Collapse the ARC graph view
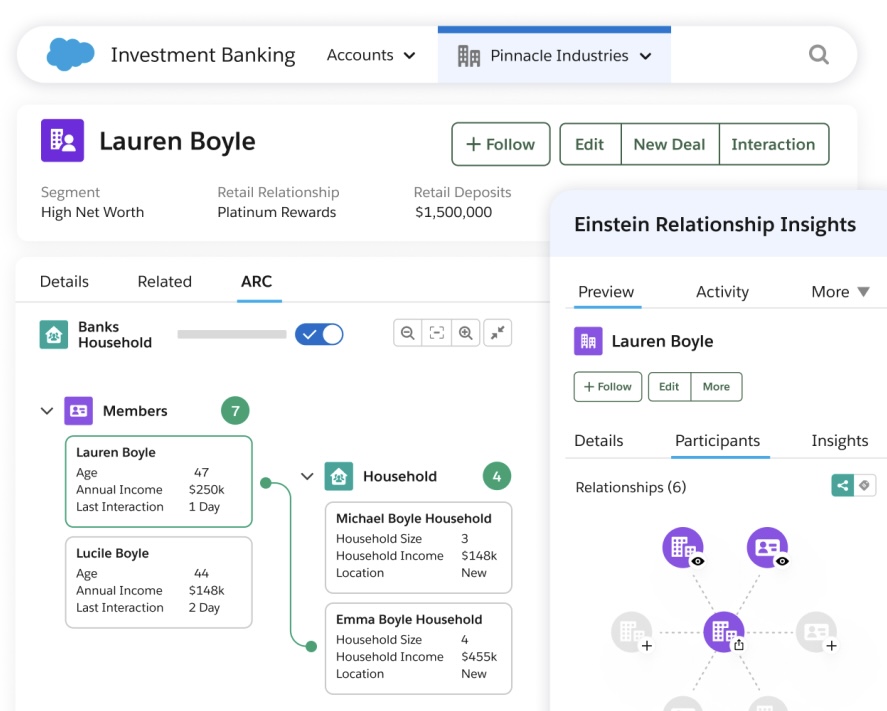This screenshot has height=711, width=887. (x=497, y=333)
